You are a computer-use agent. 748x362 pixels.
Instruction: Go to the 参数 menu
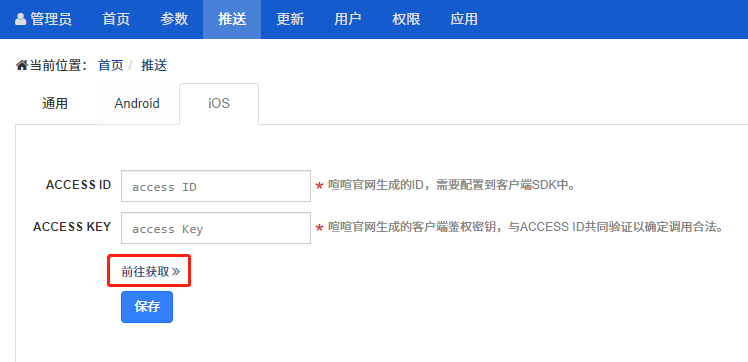174,19
